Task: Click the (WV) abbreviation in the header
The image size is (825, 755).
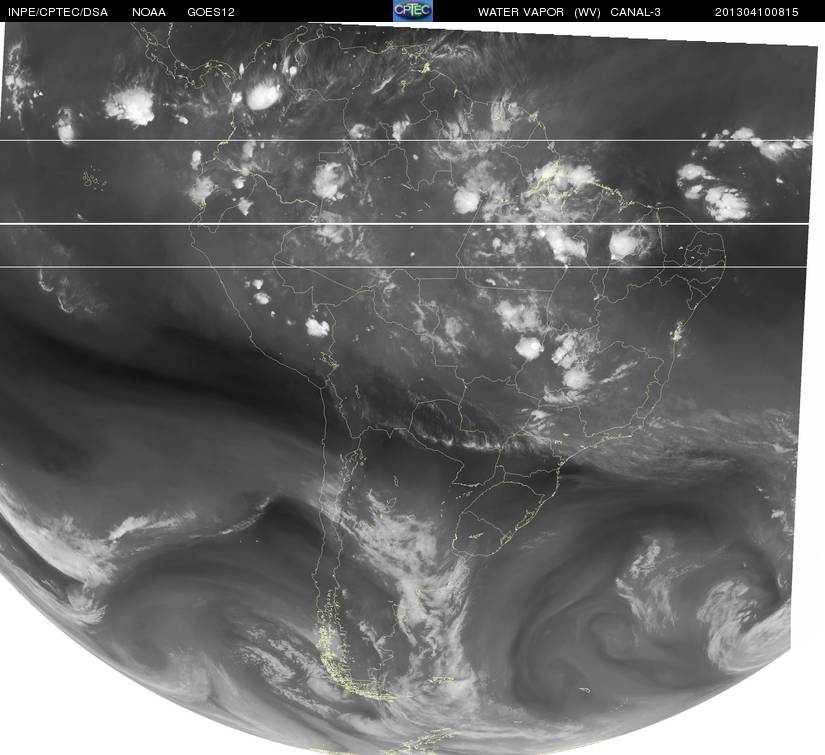Action: pos(587,12)
